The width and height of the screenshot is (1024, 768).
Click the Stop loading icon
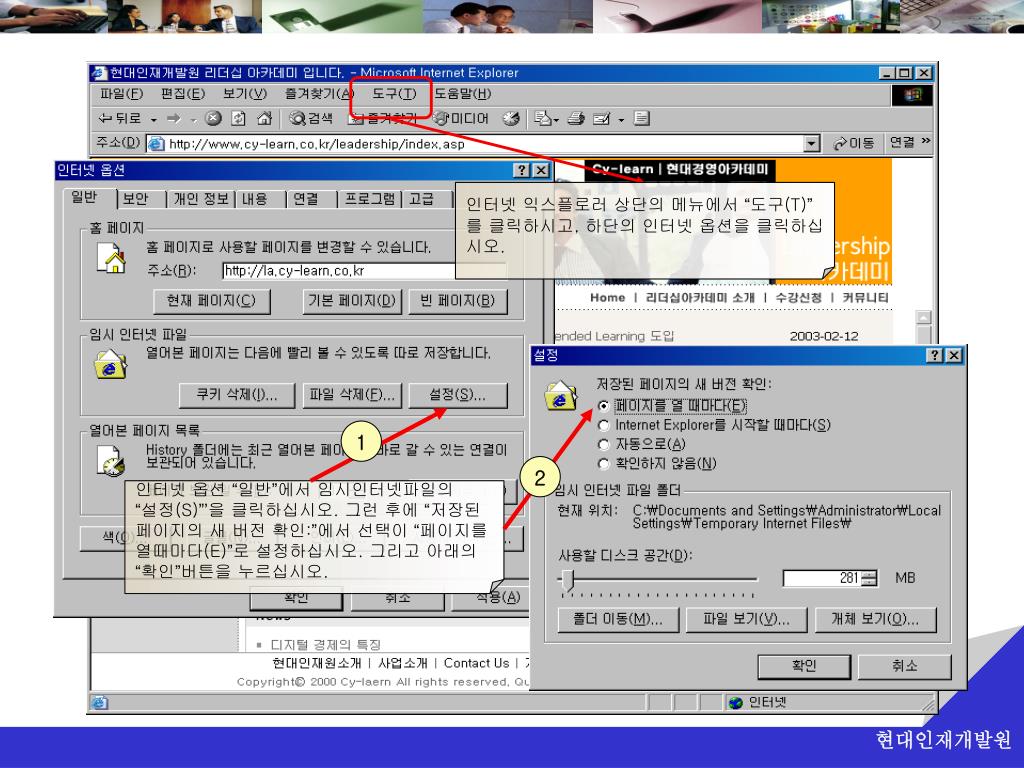click(213, 118)
